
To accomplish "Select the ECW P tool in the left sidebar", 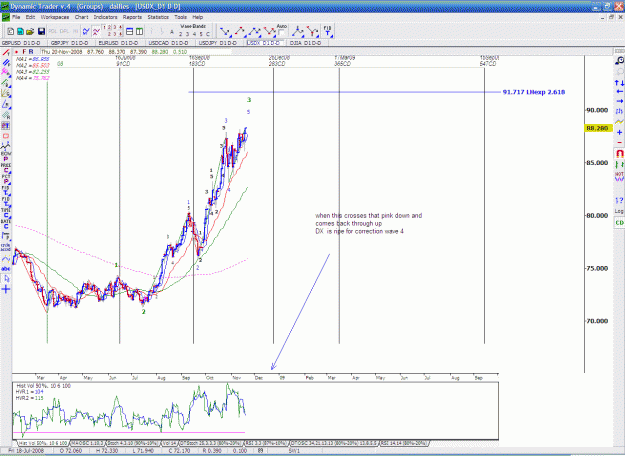I will tap(6, 156).
